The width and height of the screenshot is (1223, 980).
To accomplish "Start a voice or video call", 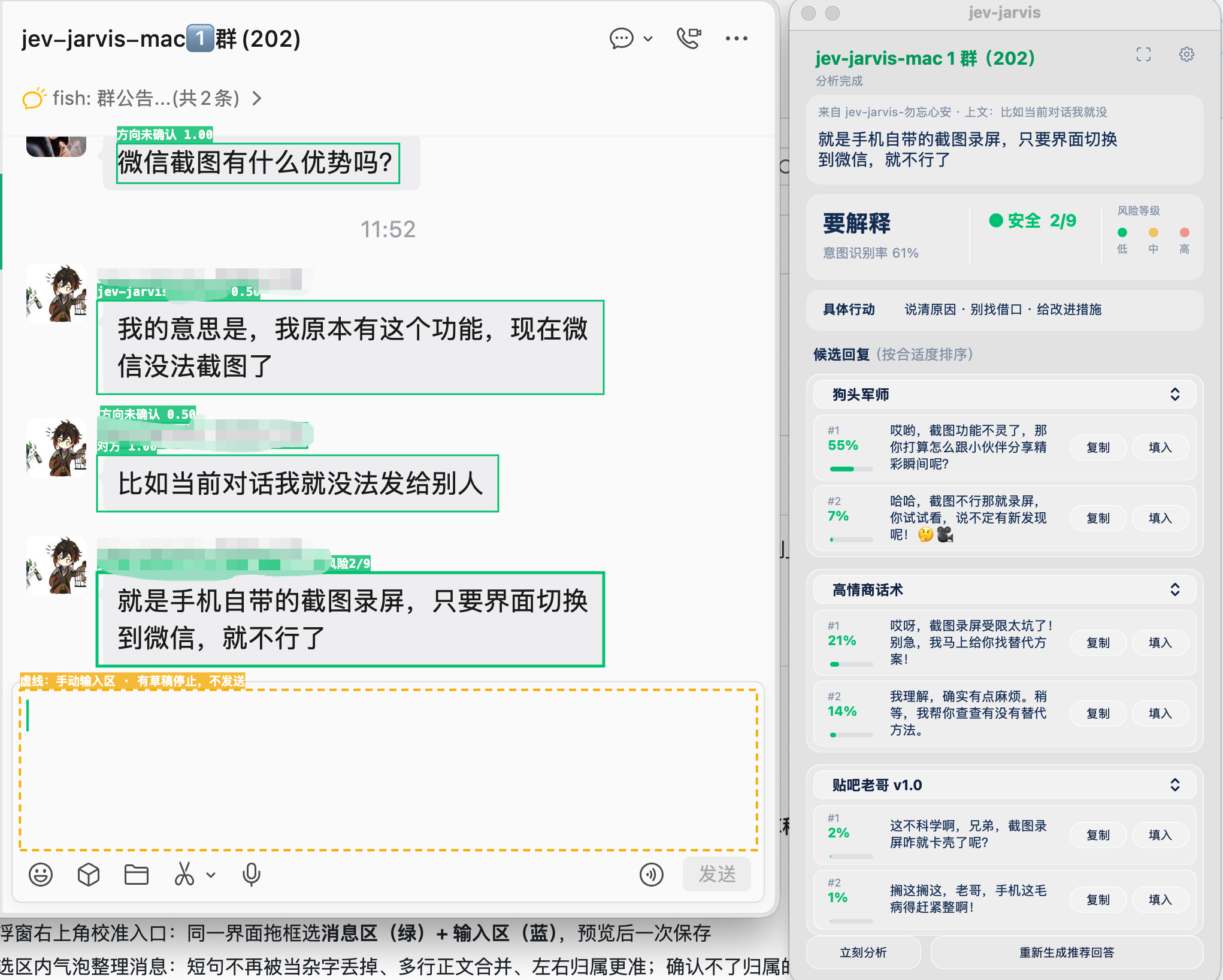I will tap(689, 38).
